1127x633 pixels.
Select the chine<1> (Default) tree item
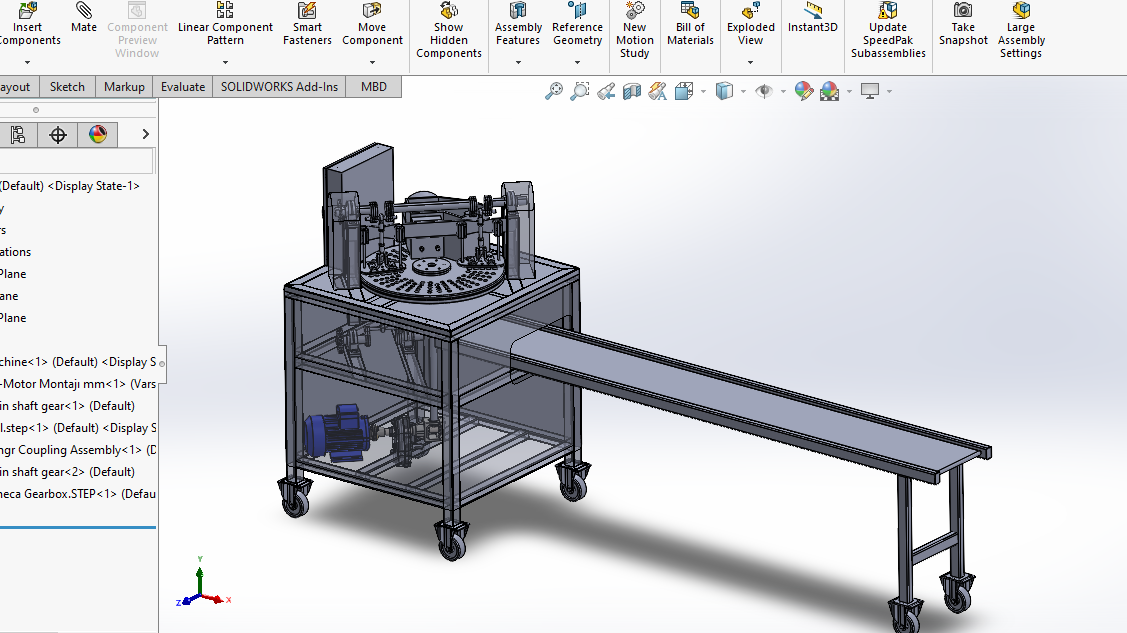pyautogui.click(x=78, y=362)
